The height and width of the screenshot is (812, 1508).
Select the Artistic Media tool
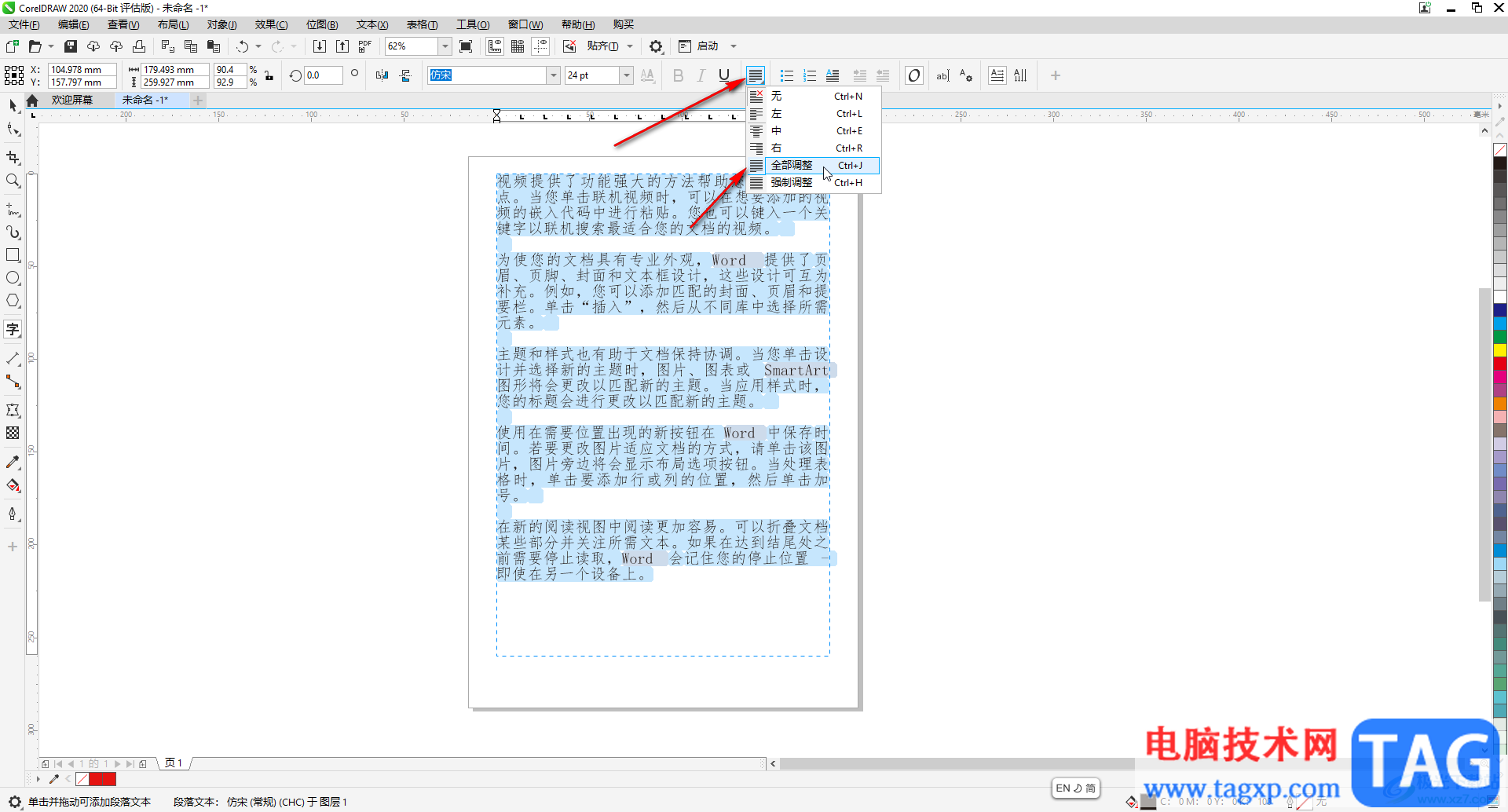tap(13, 232)
